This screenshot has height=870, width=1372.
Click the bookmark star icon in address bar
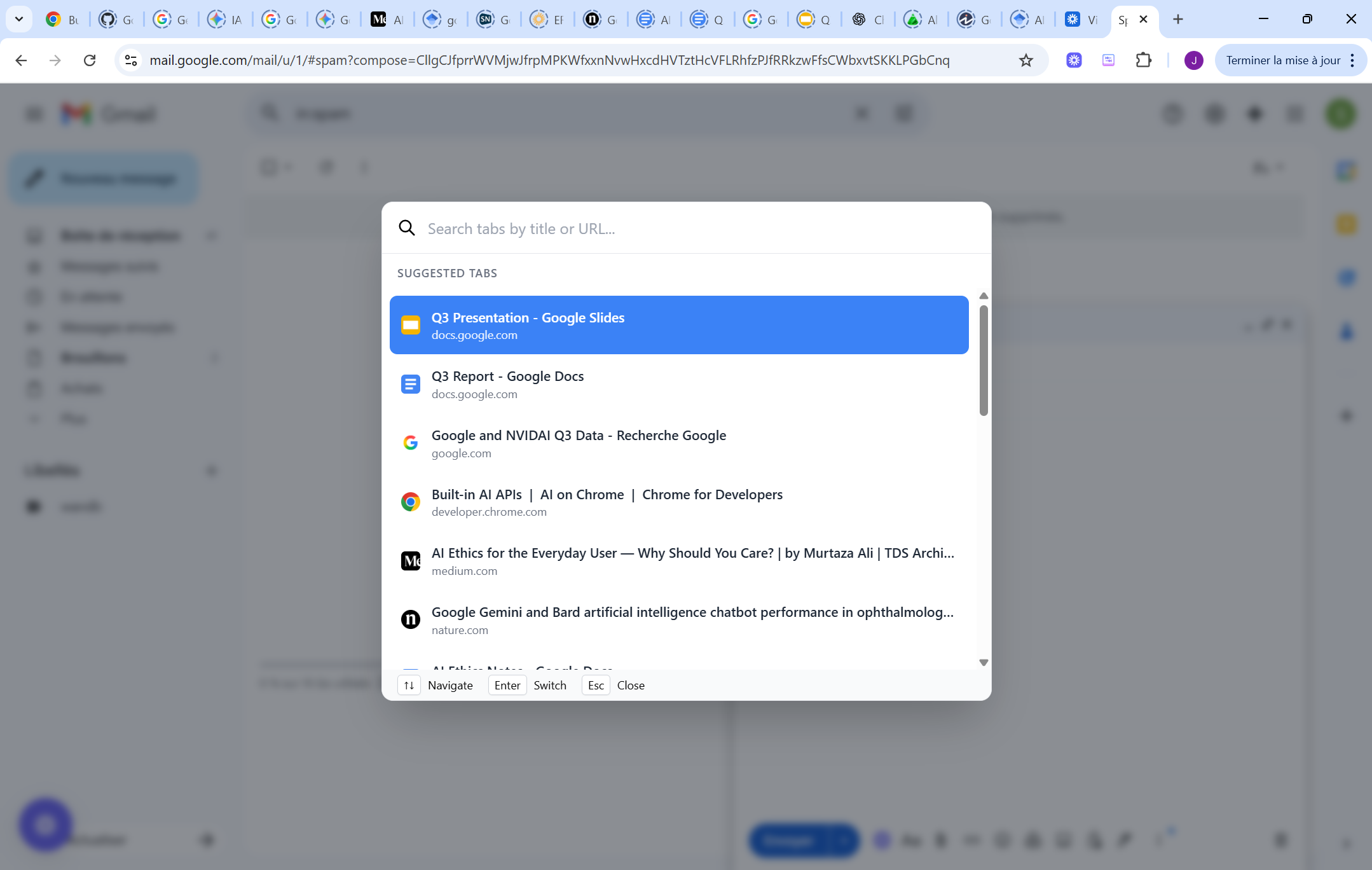1026,60
